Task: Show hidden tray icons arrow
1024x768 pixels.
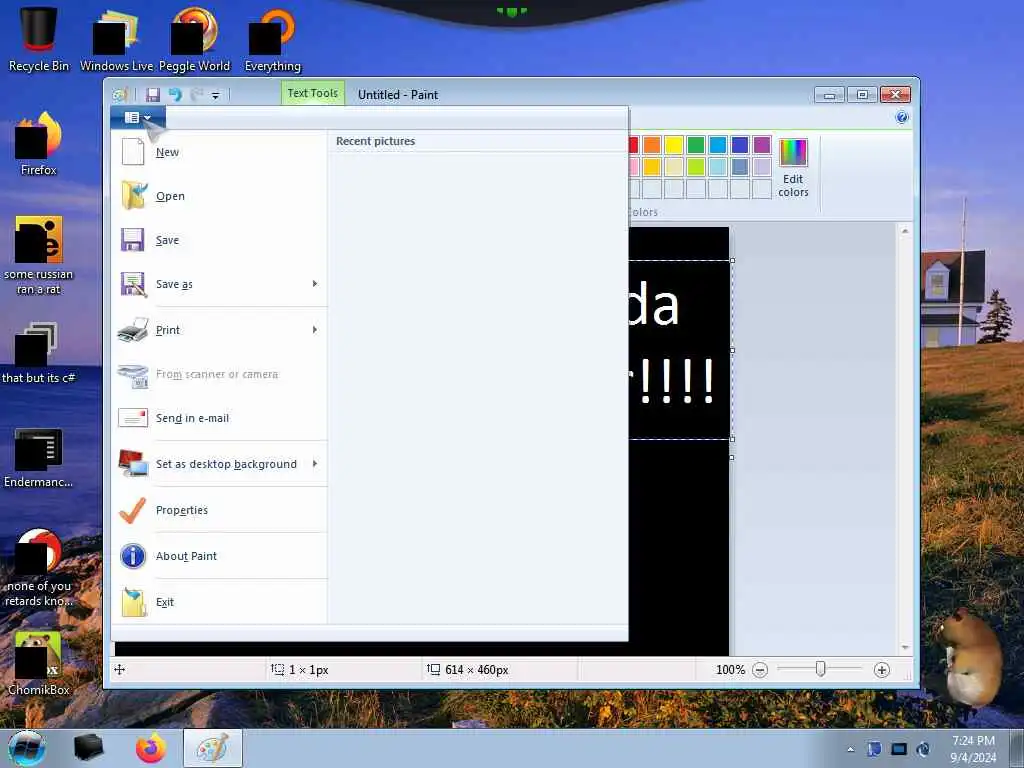Action: click(x=850, y=750)
